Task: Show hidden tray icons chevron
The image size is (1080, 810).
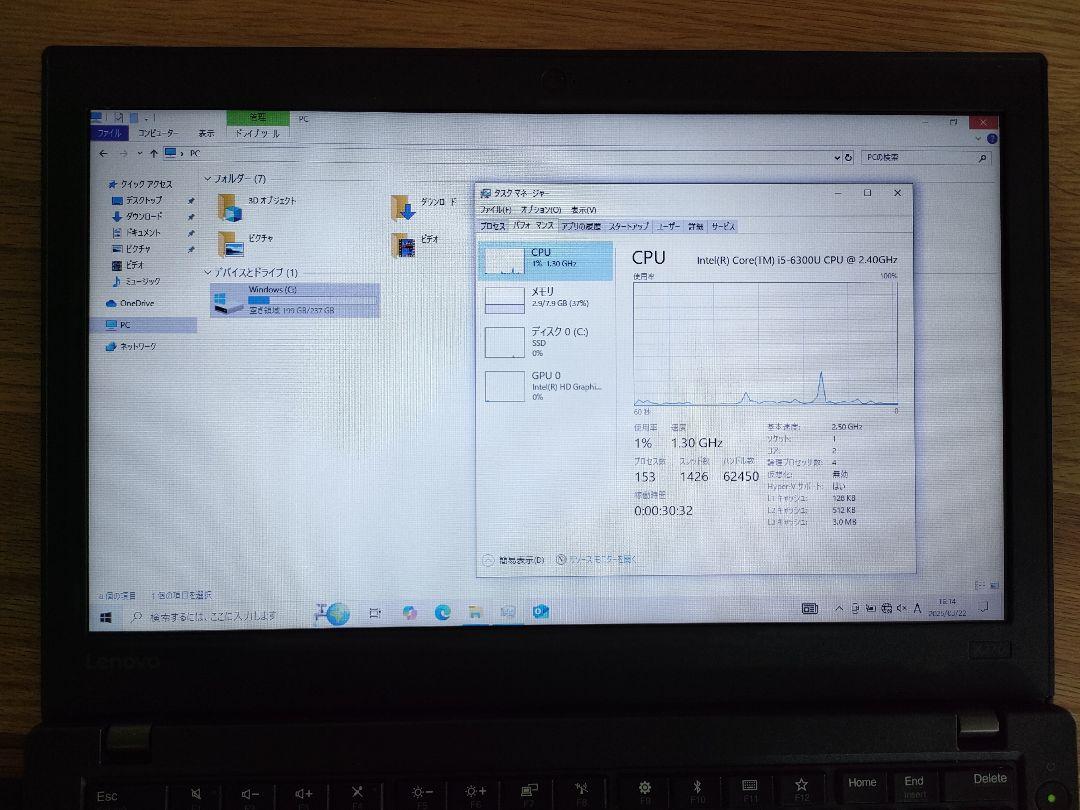Action: [x=839, y=608]
